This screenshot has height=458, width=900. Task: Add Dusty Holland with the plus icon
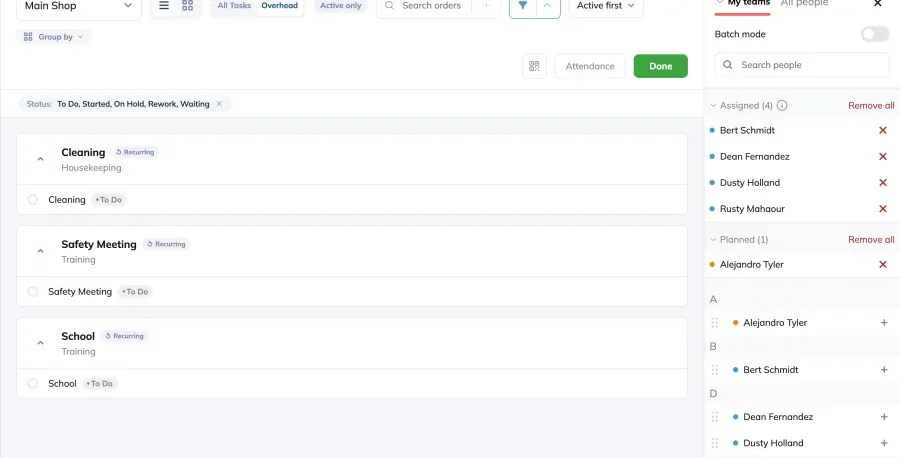click(x=884, y=443)
